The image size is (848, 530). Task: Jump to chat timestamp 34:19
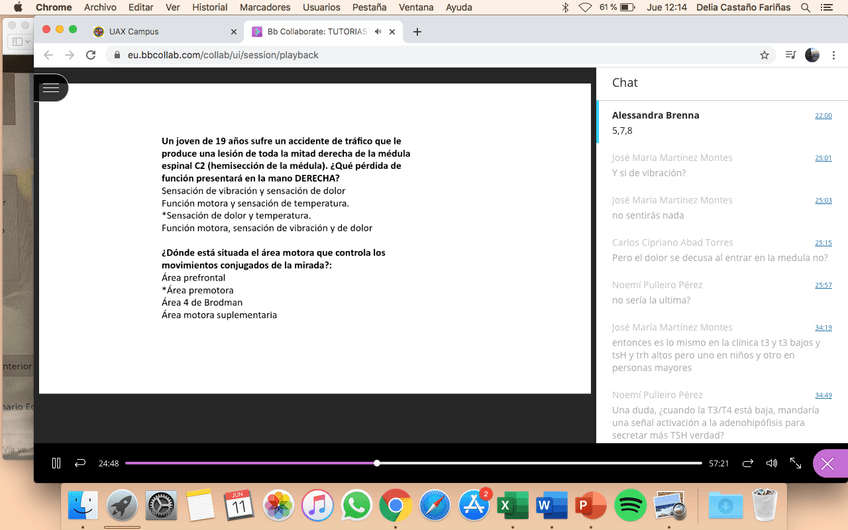pos(822,328)
